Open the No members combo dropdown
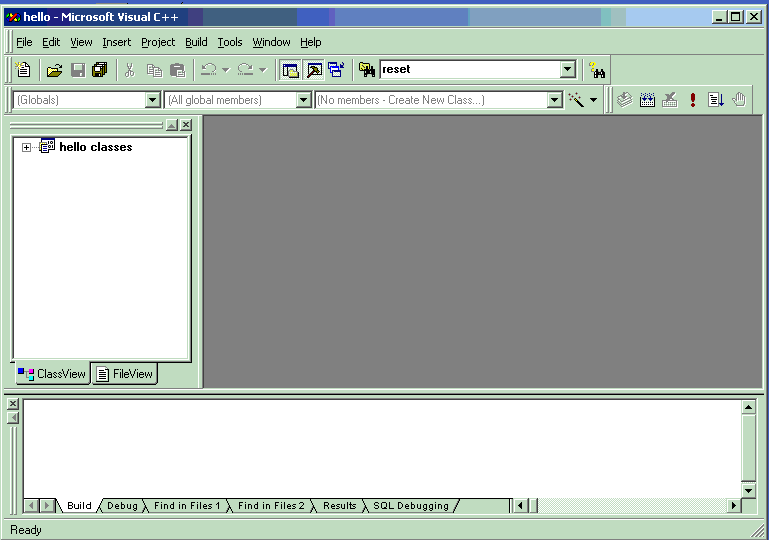The image size is (769, 540). coord(554,100)
